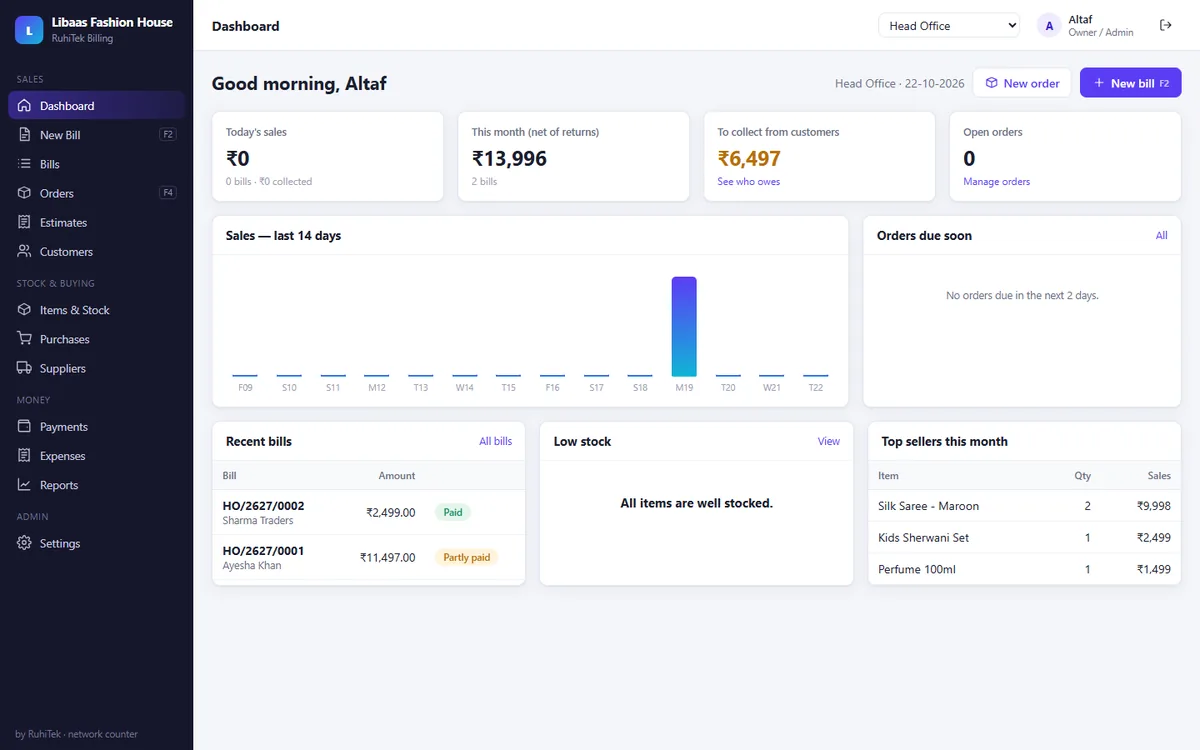This screenshot has width=1200, height=750.
Task: Open bill HO/2627/0002 row
Action: tap(369, 512)
